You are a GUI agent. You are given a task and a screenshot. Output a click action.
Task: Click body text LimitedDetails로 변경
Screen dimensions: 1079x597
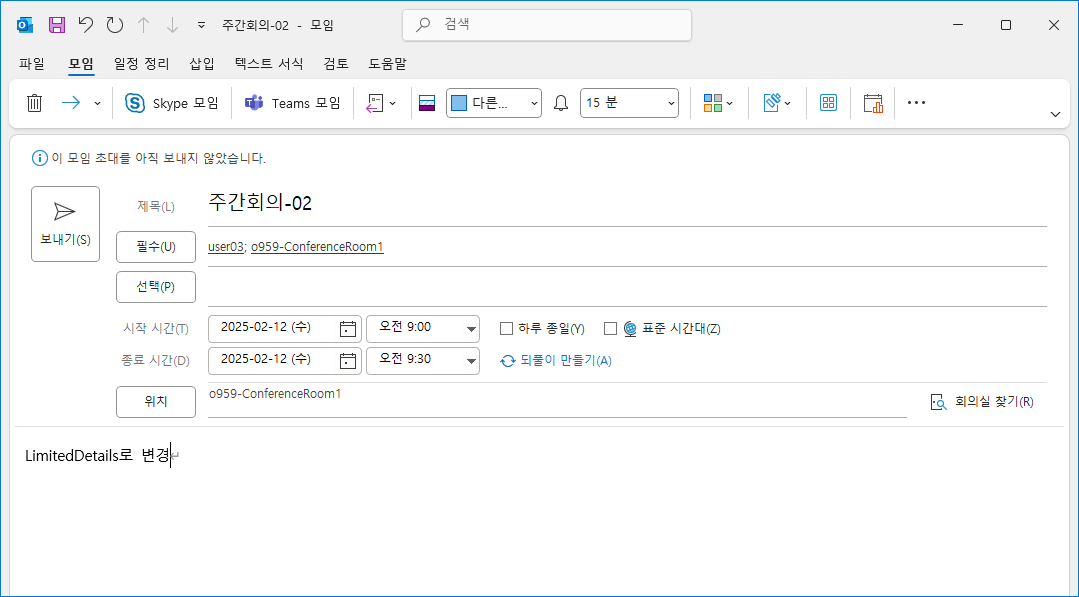coord(97,456)
